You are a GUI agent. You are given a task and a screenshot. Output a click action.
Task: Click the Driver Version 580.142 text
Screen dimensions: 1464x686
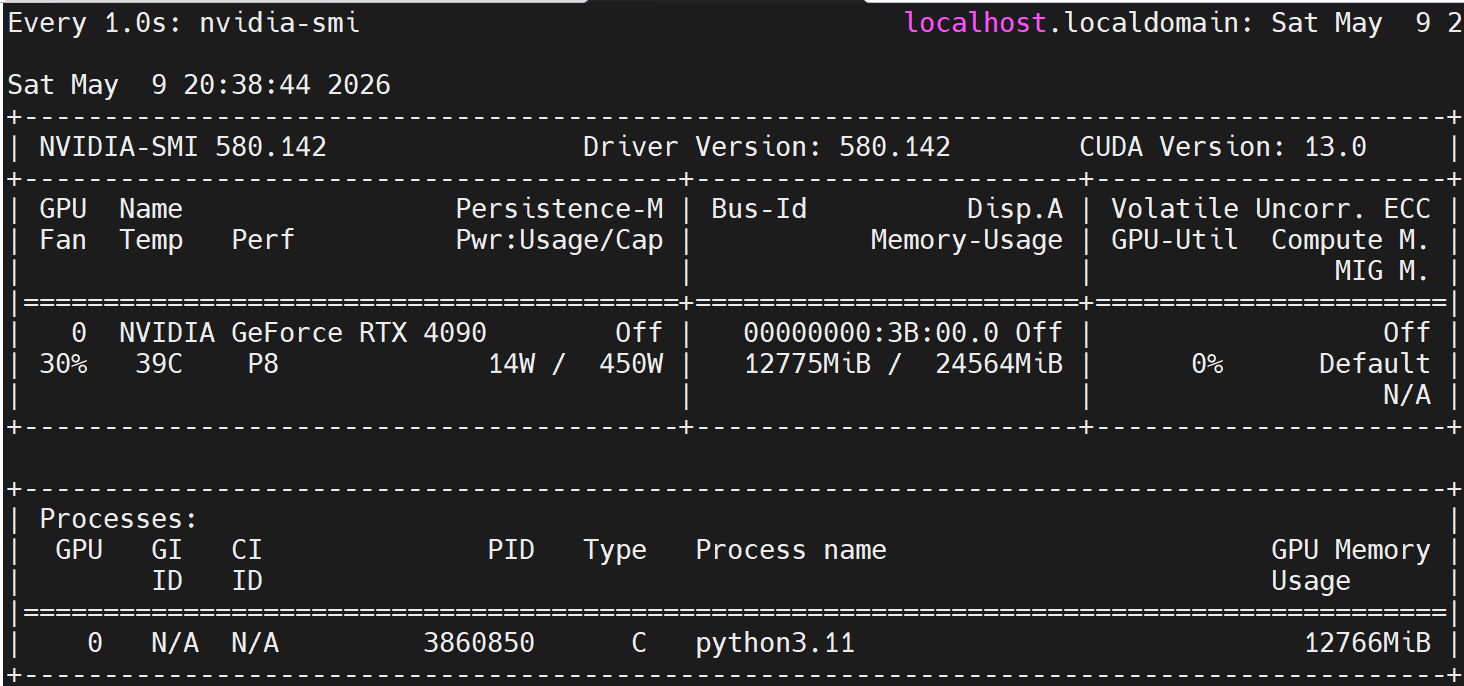coord(767,148)
